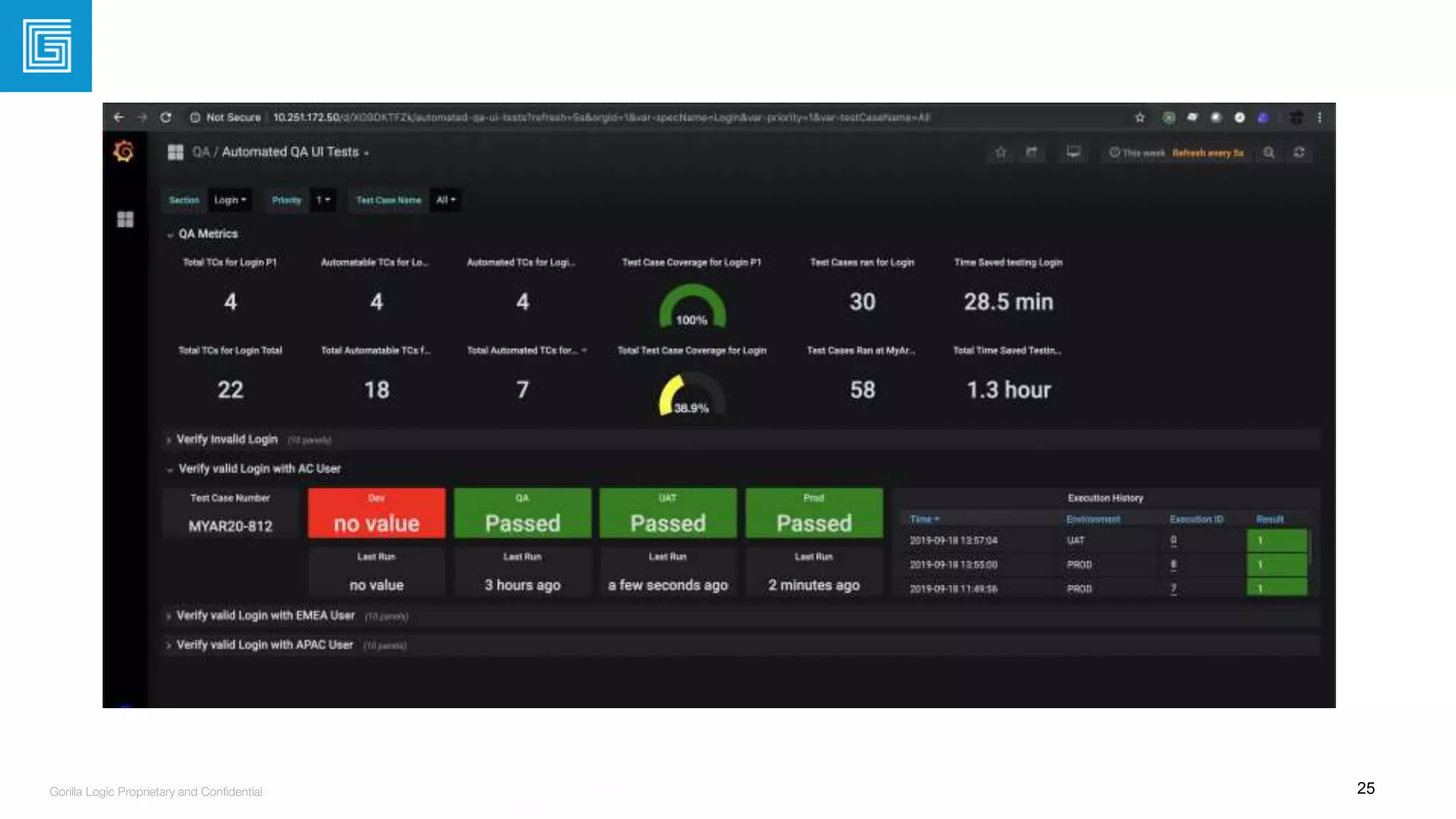Click the zoom out time range icon

[x=1269, y=152]
